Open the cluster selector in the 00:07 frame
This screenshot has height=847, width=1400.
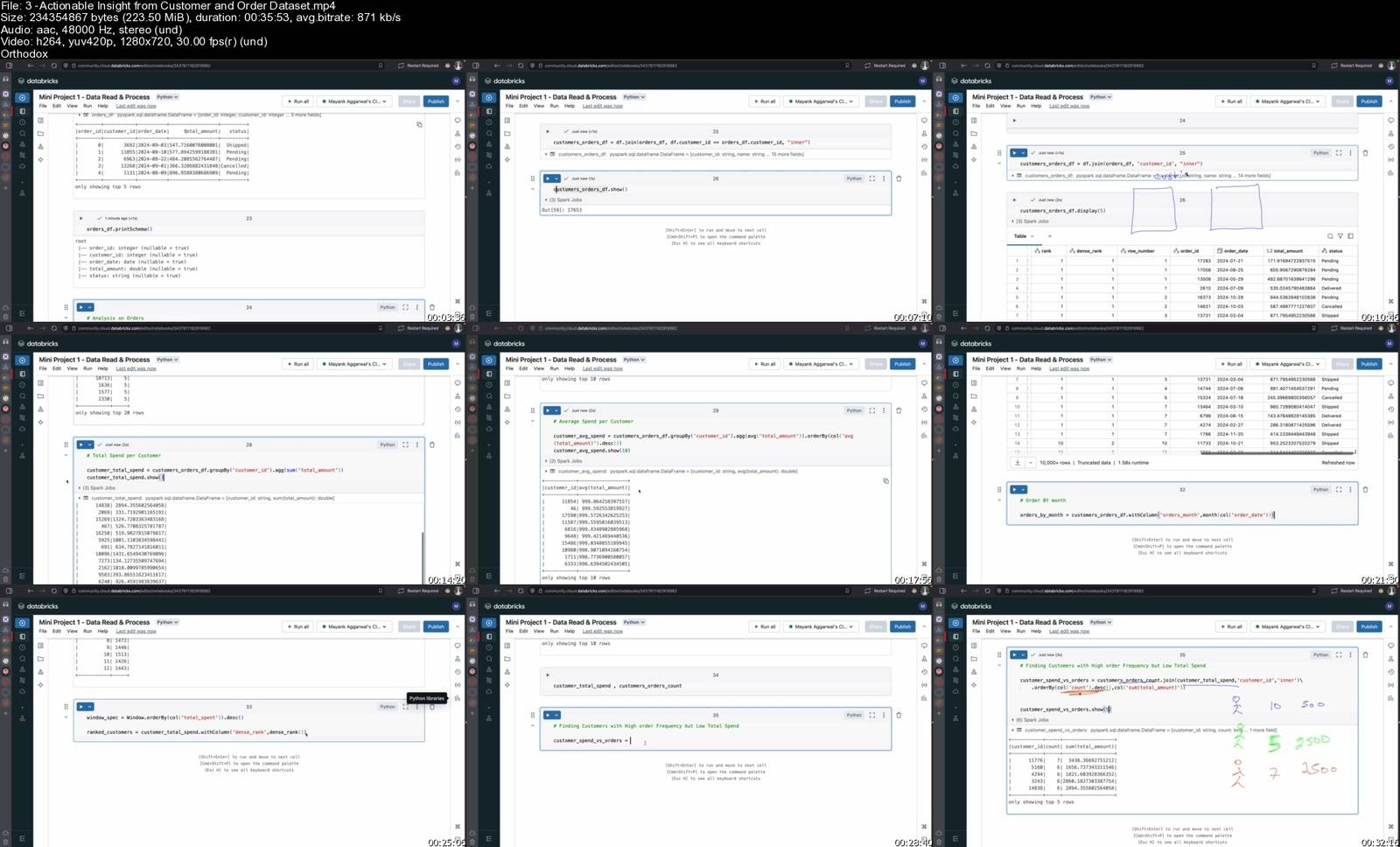(x=821, y=101)
